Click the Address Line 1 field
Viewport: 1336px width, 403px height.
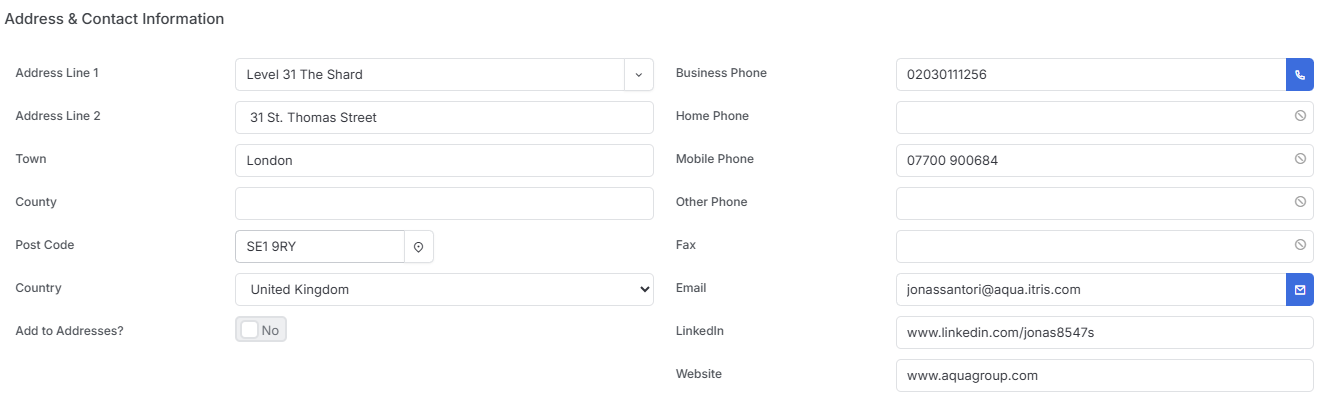click(430, 74)
